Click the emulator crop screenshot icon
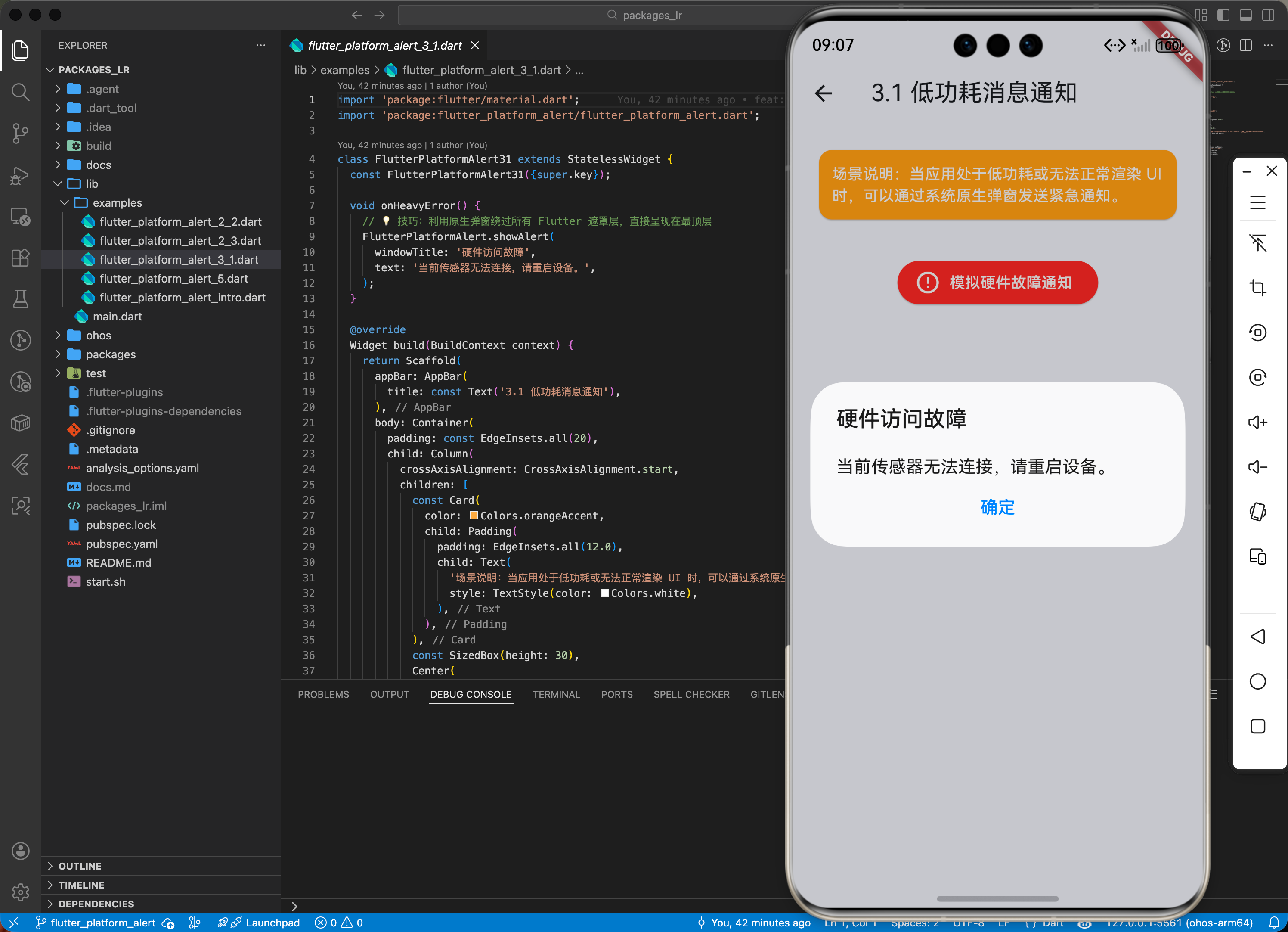Viewport: 1288px width, 932px height. (x=1257, y=288)
